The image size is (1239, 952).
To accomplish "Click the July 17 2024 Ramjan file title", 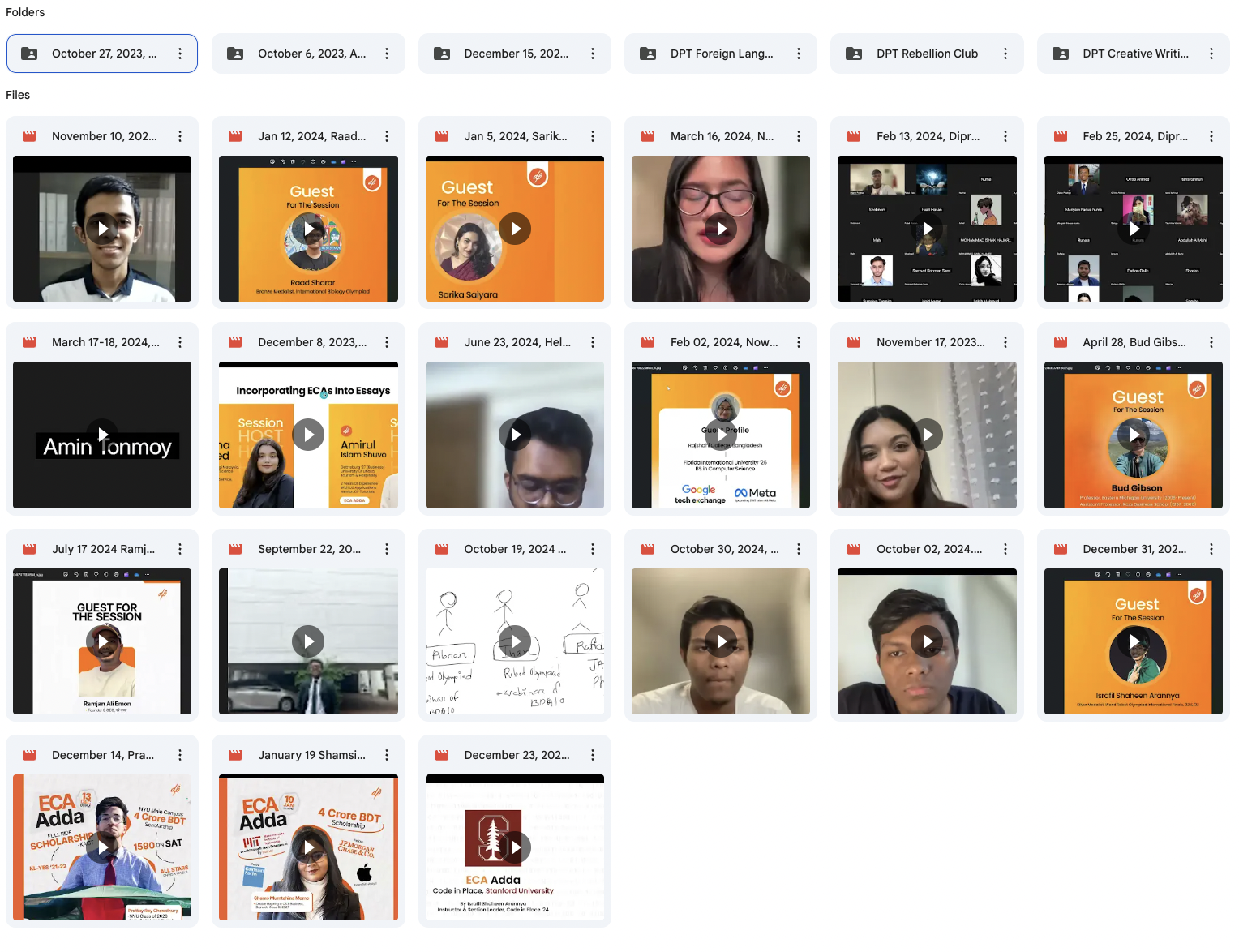I will click(103, 549).
